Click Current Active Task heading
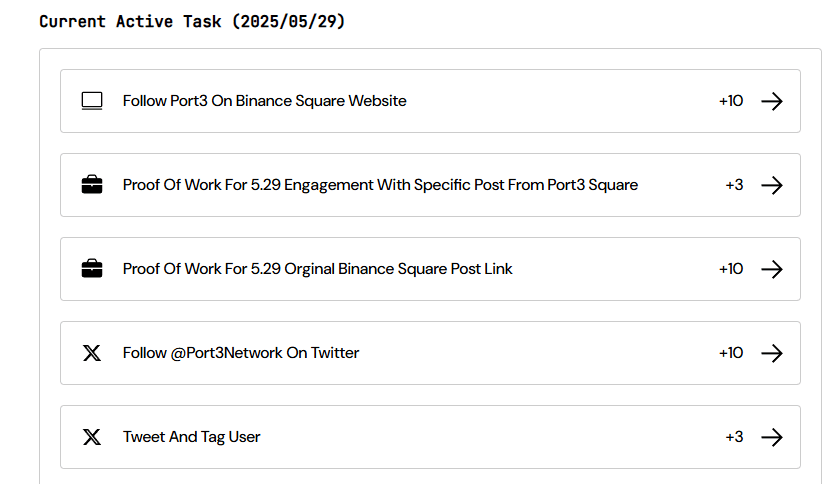The height and width of the screenshot is (484, 832). click(192, 21)
